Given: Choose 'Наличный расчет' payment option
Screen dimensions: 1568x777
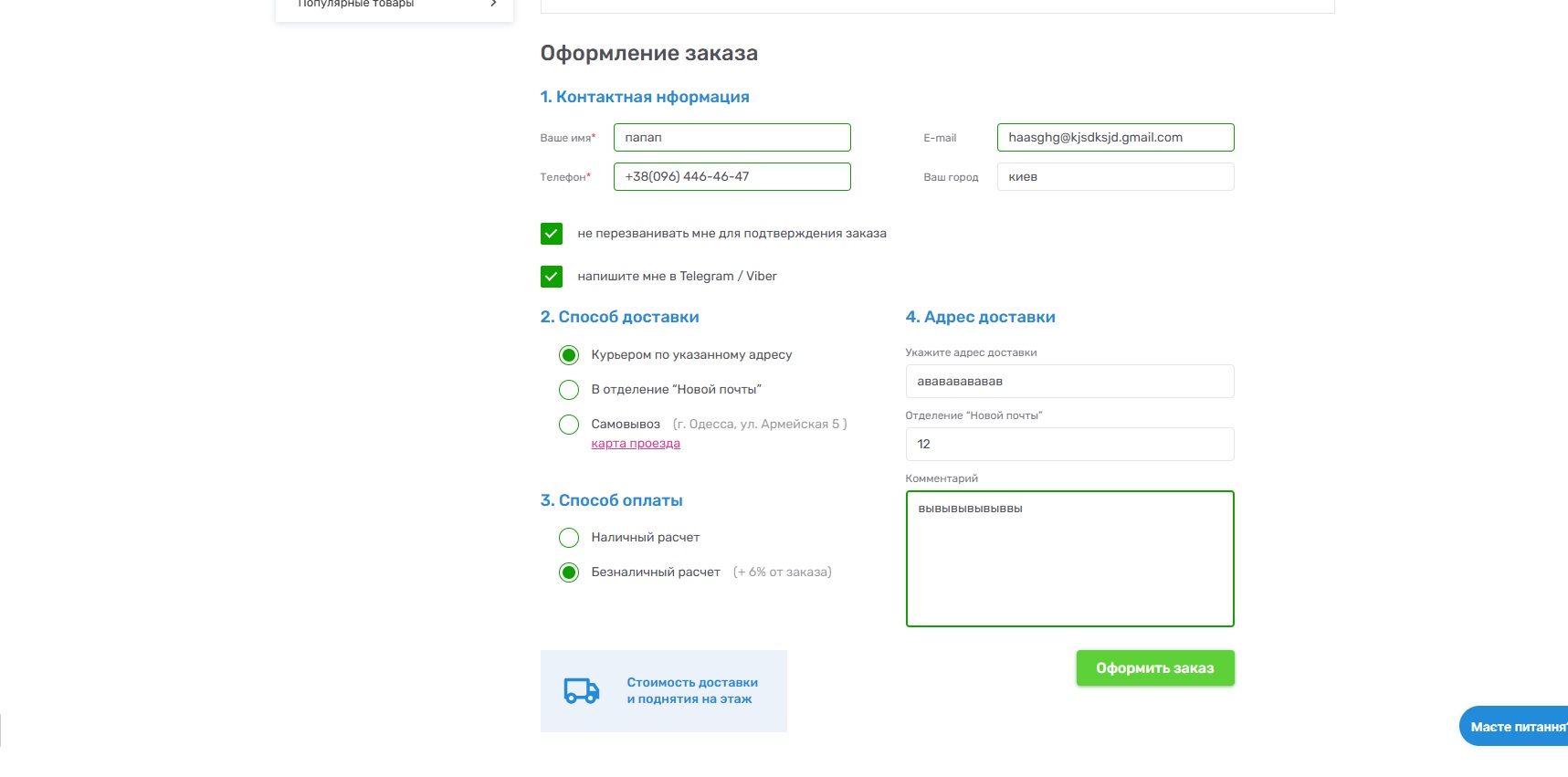Looking at the screenshot, I should pos(569,538).
